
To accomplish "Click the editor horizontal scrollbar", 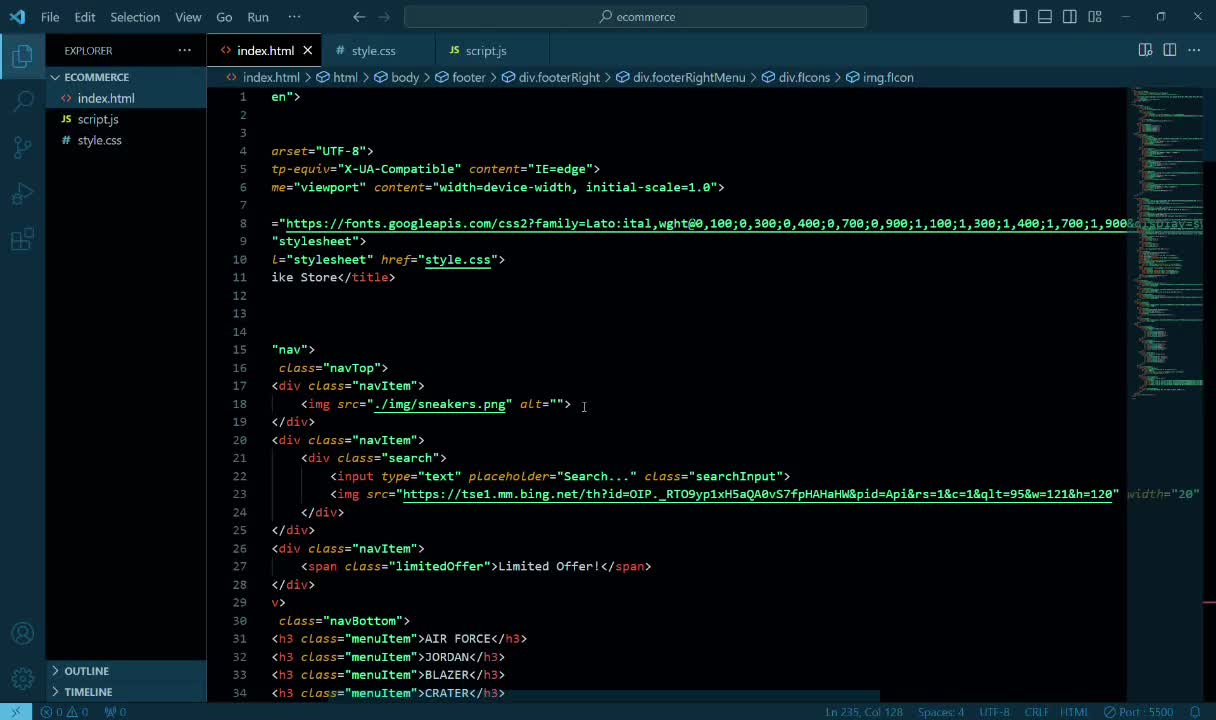I will click(x=604, y=696).
